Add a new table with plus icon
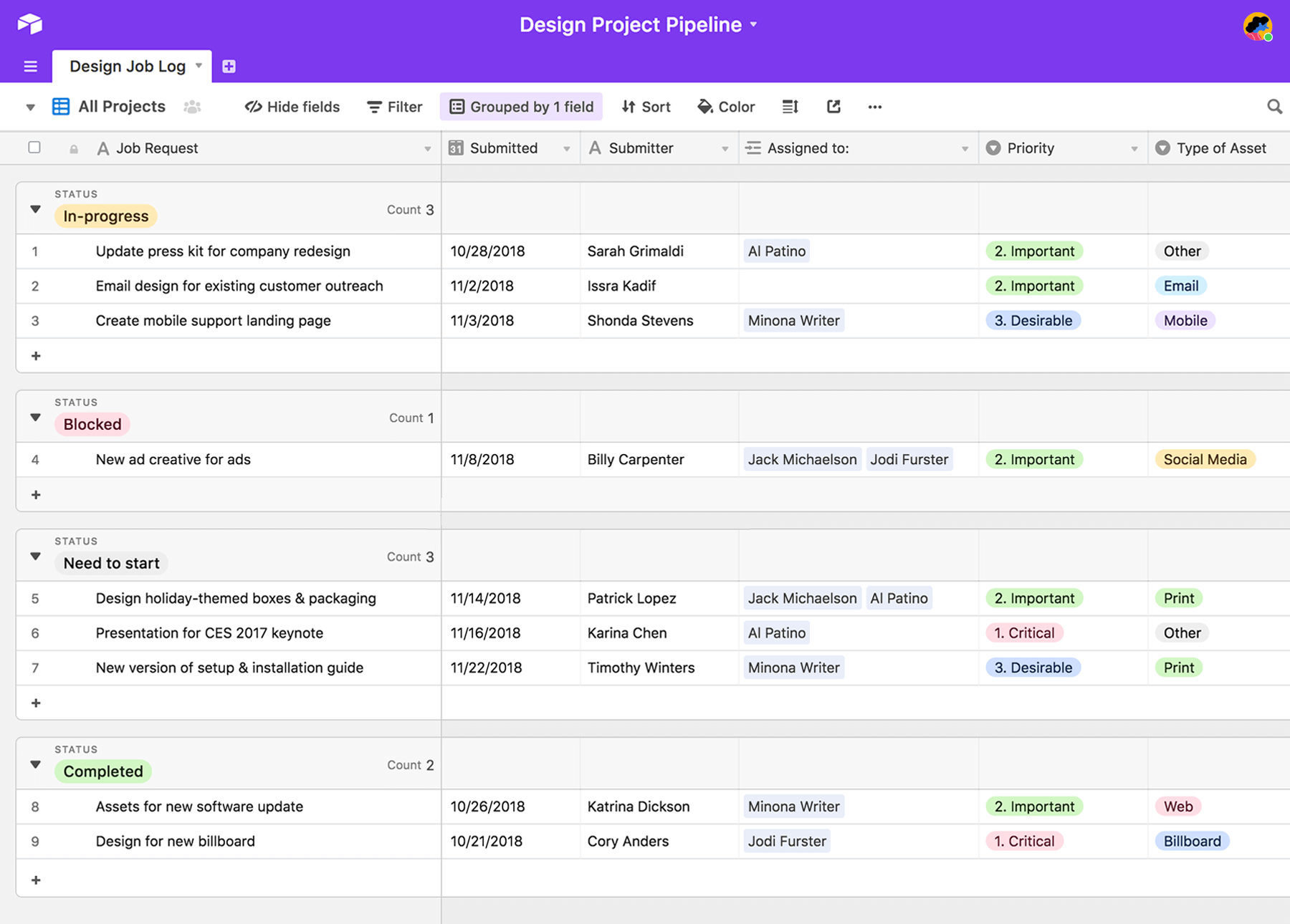The image size is (1290, 924). pos(229,67)
